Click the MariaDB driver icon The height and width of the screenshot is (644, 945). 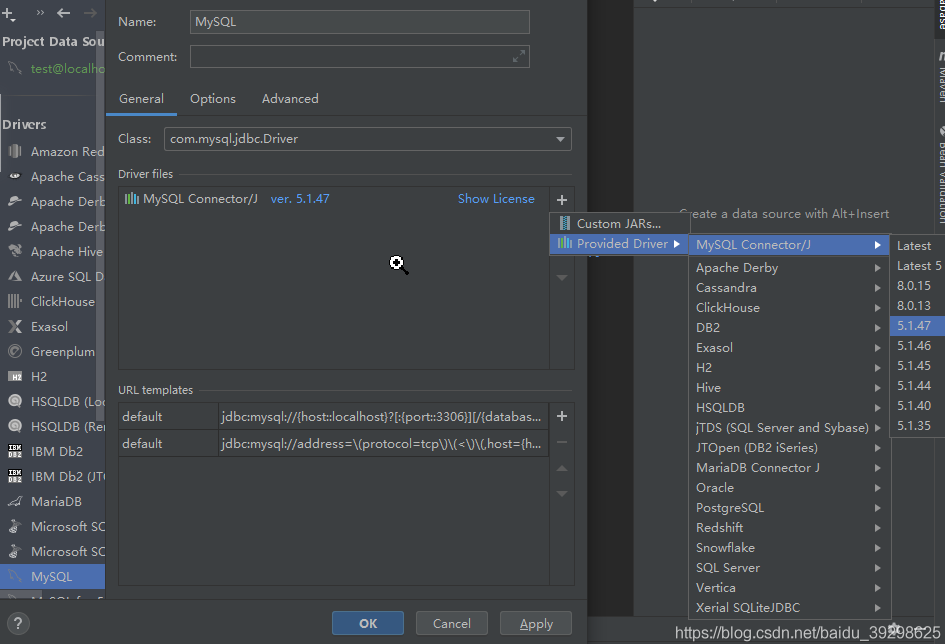(15, 501)
